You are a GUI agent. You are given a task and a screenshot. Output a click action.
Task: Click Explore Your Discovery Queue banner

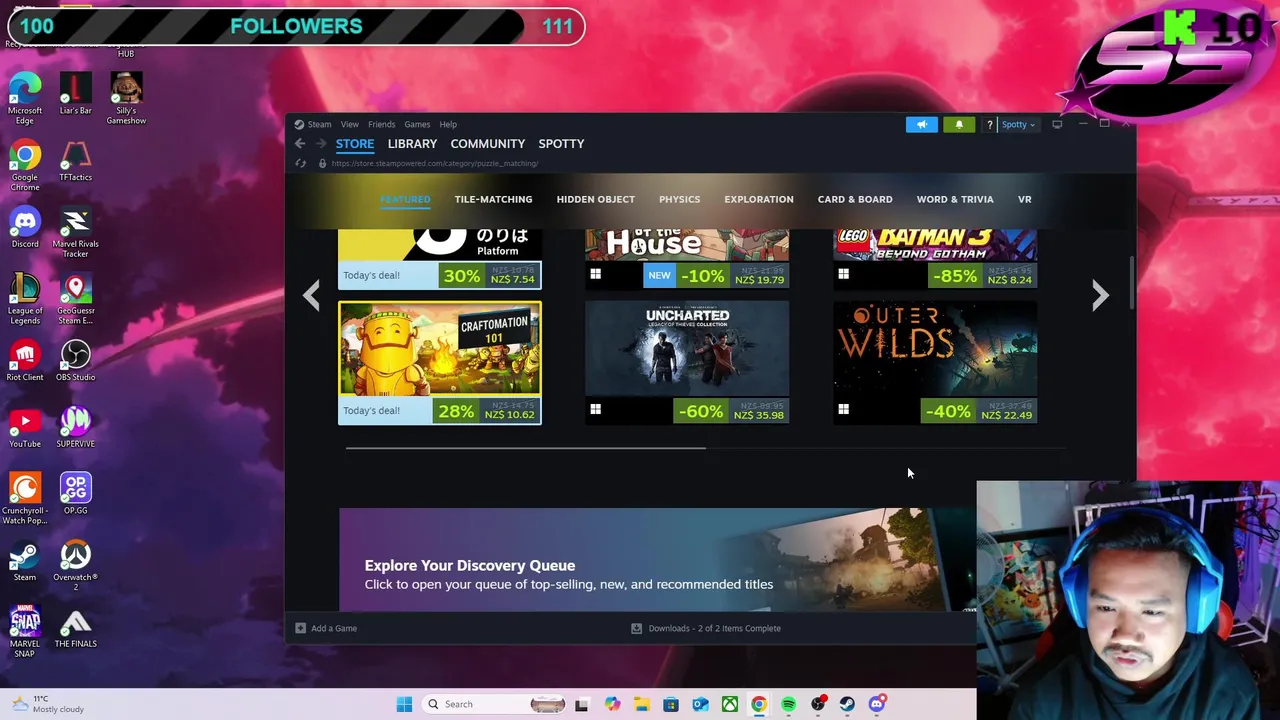click(x=657, y=560)
